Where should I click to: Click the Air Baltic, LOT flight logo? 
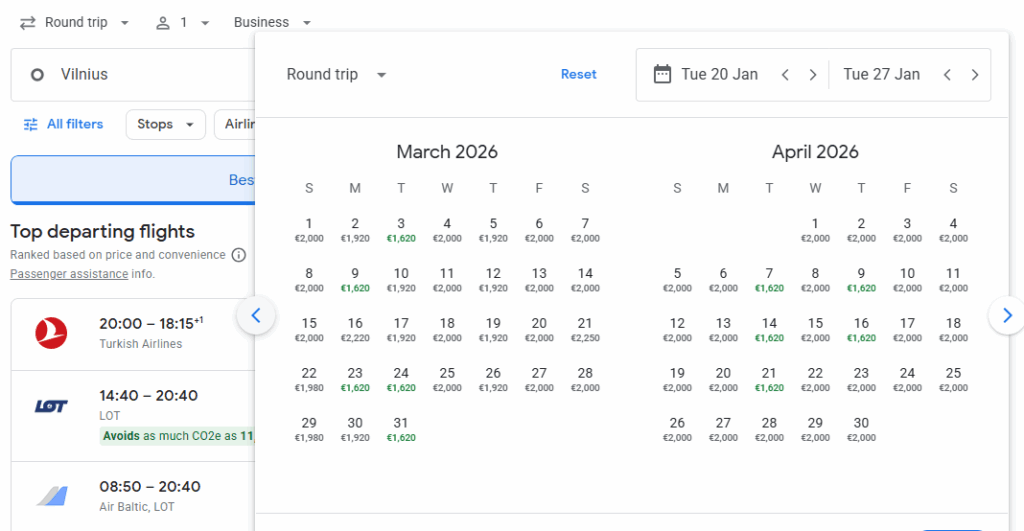[x=52, y=496]
